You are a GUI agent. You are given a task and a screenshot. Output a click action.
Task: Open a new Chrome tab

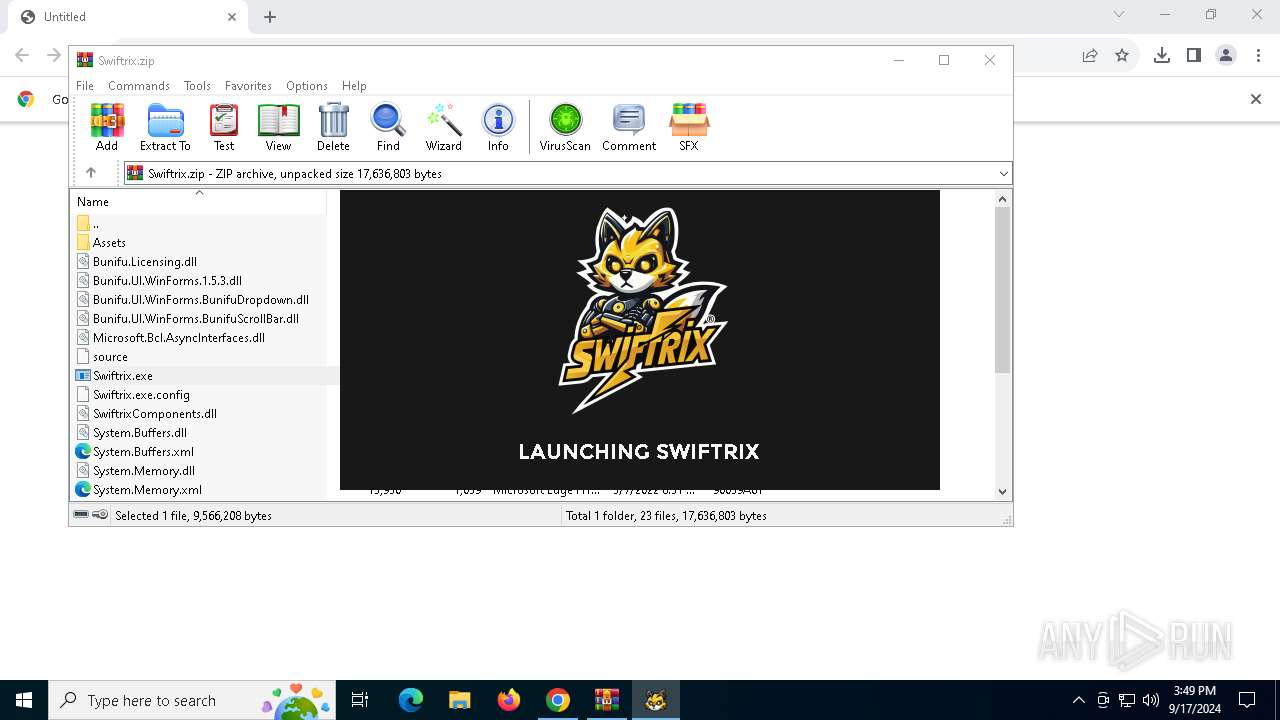270,17
